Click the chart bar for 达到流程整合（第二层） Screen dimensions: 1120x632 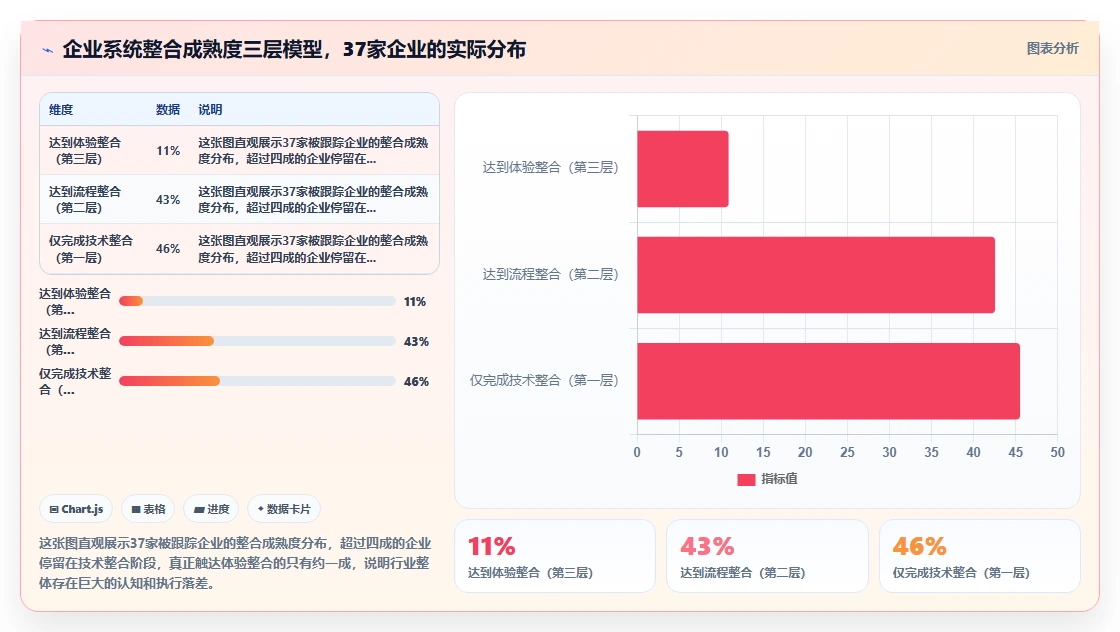point(816,275)
